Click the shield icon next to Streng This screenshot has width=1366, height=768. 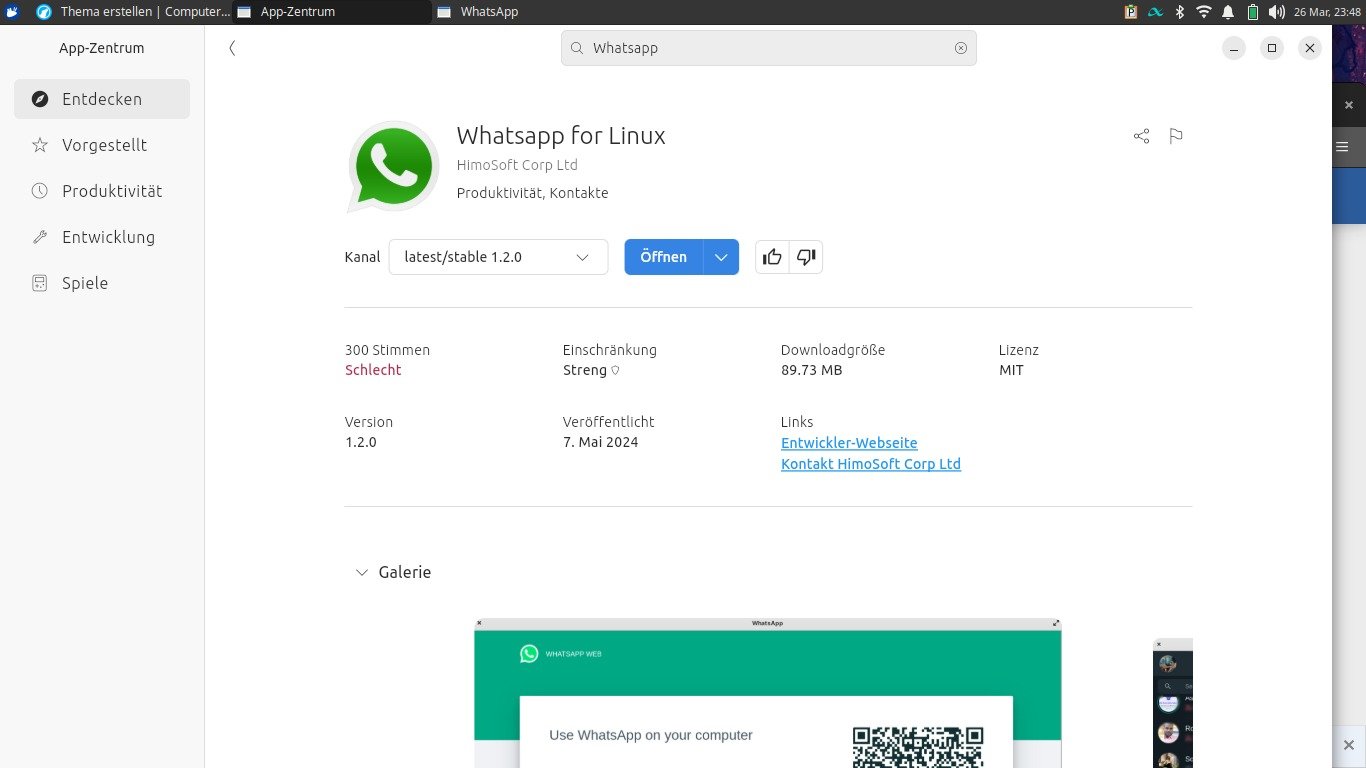pos(615,370)
